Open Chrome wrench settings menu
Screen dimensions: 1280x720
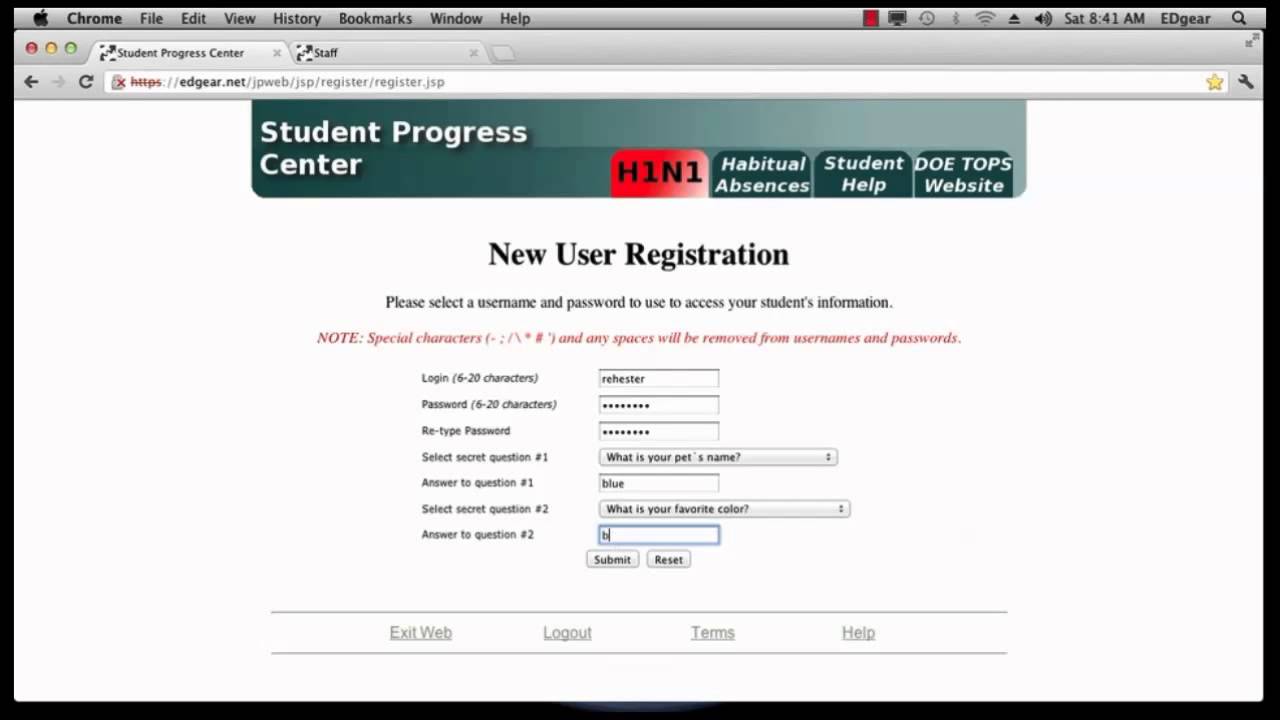[1246, 82]
